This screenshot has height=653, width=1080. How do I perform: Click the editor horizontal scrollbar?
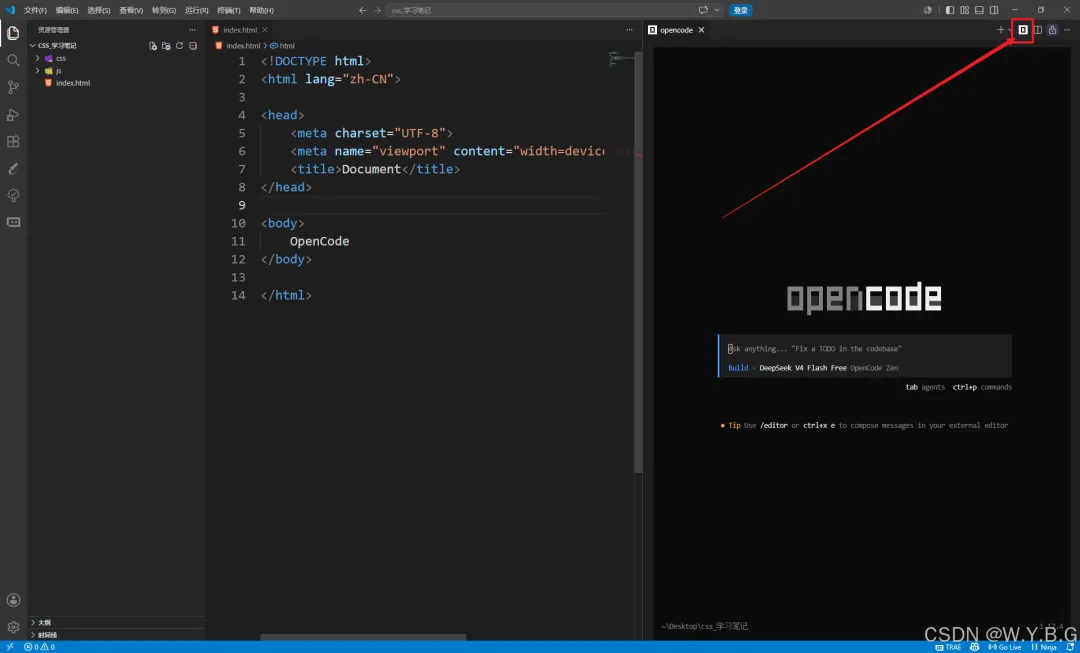(363, 638)
